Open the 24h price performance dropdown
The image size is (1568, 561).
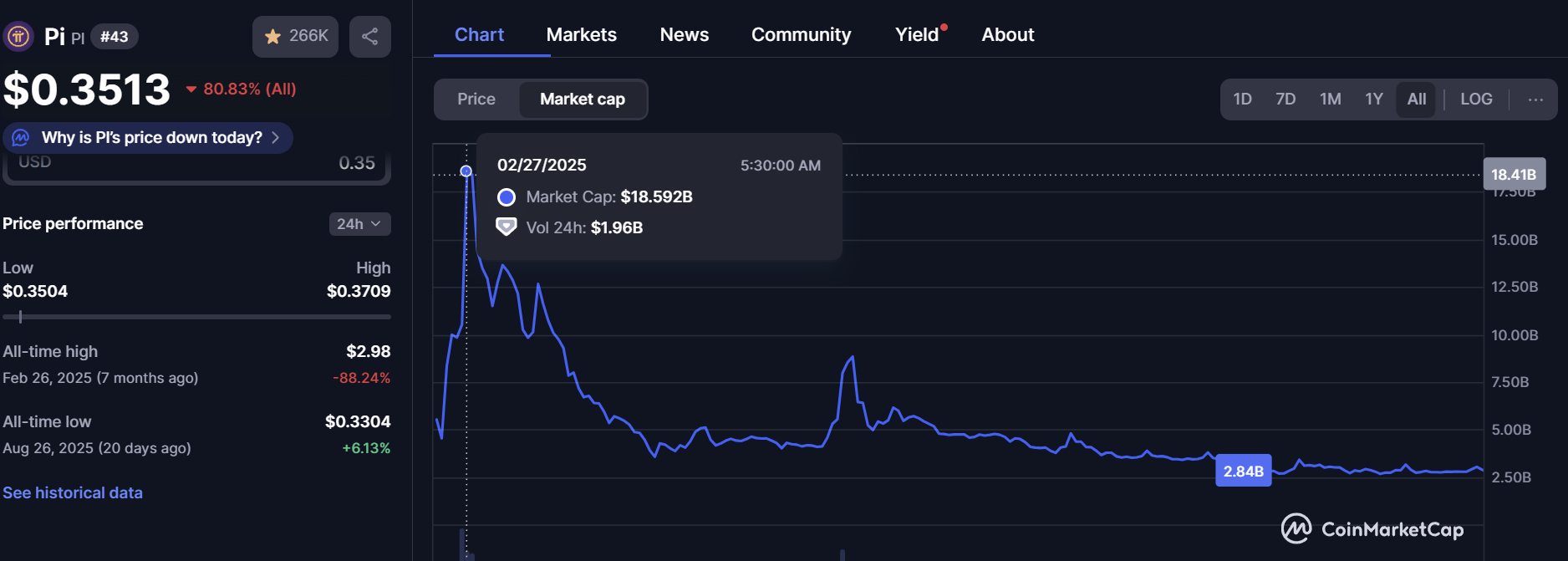coord(359,224)
